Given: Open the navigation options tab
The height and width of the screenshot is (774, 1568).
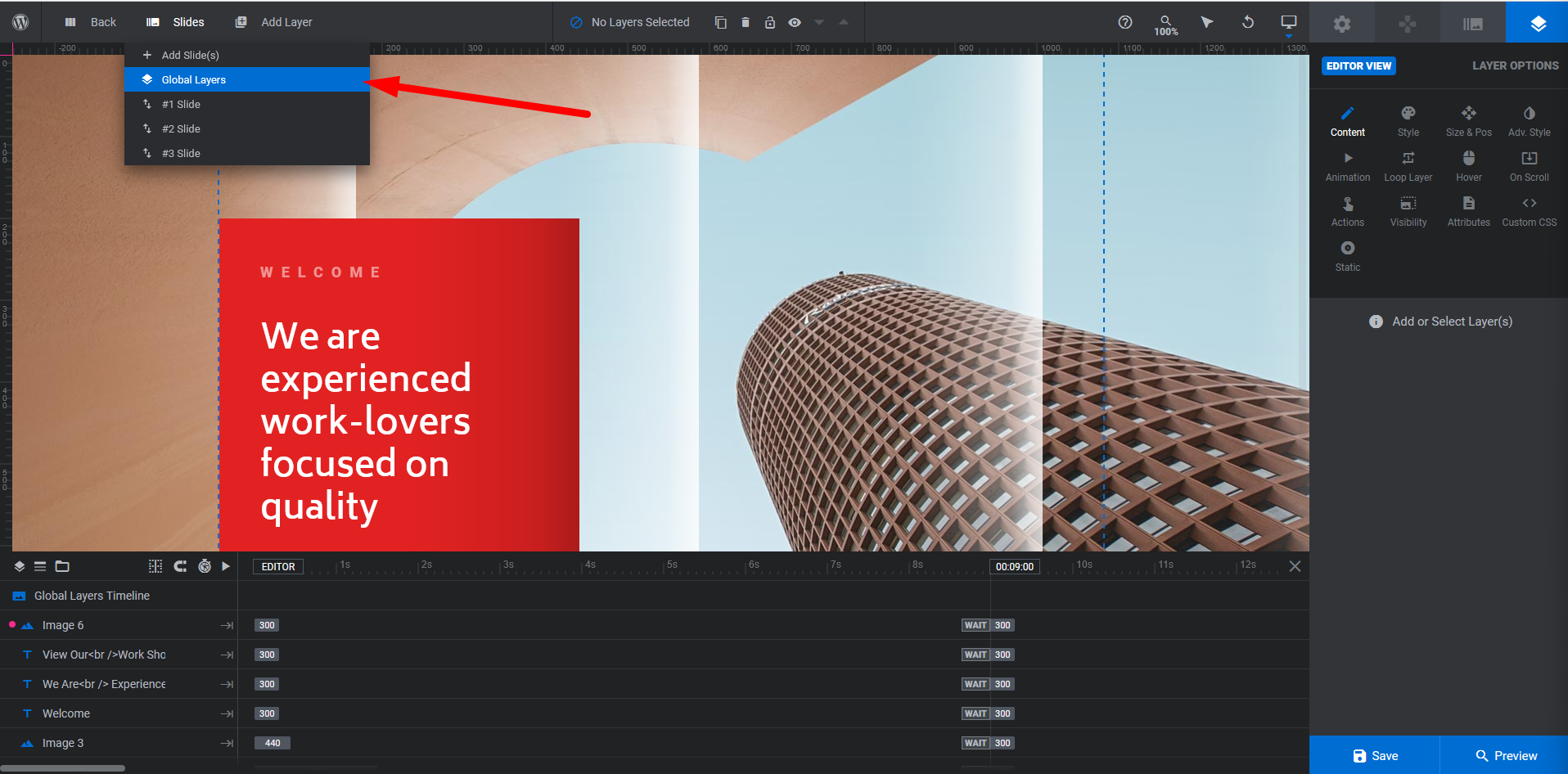Looking at the screenshot, I should pyautogui.click(x=1408, y=24).
